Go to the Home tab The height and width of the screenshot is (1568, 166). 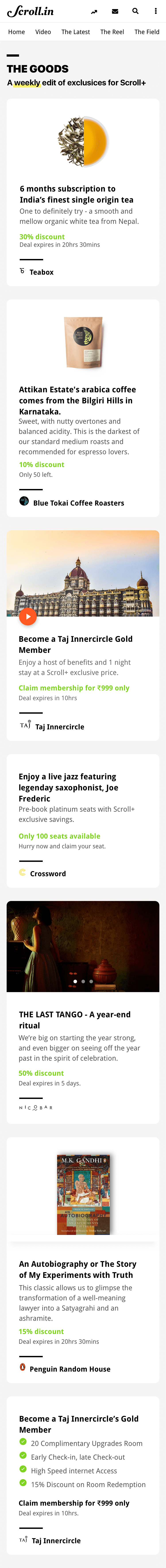(16, 32)
